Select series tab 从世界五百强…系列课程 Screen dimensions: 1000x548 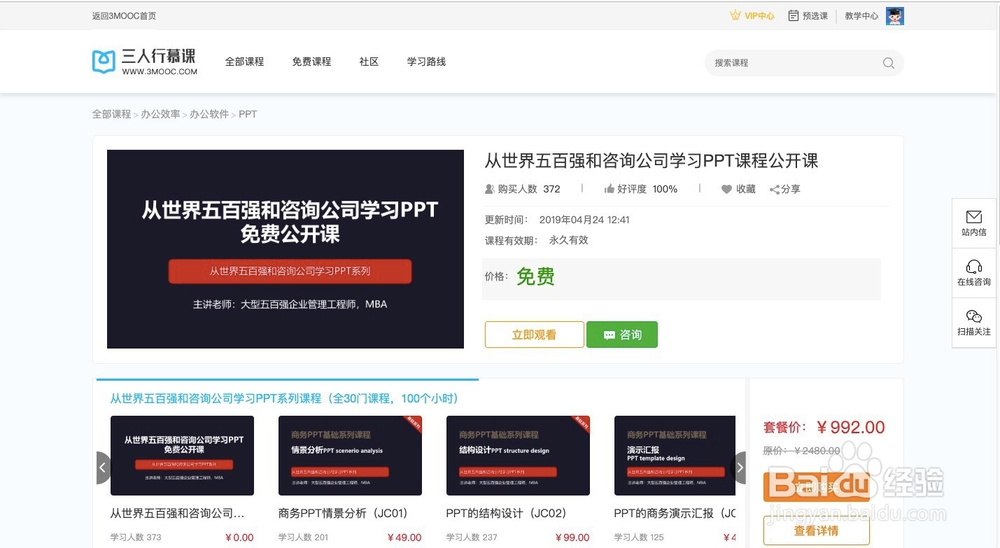coord(284,398)
